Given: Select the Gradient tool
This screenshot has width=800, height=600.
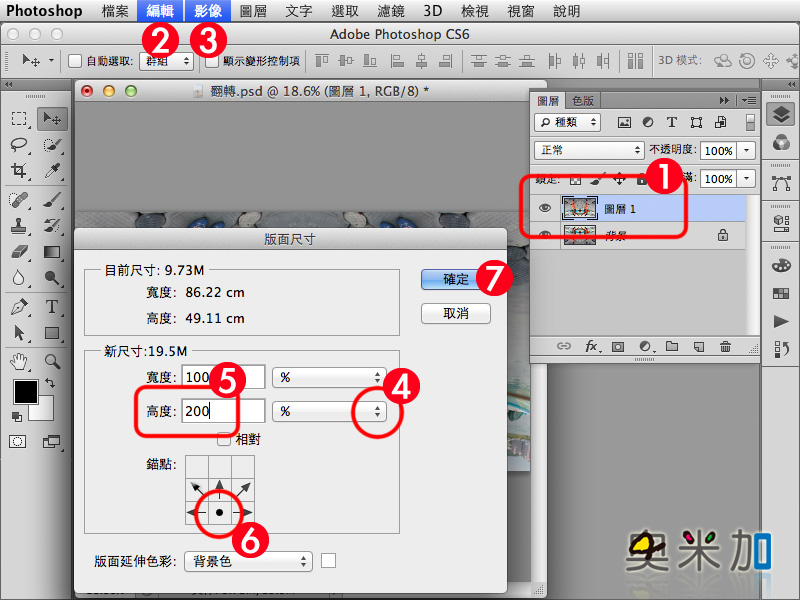Looking at the screenshot, I should pos(52,252).
